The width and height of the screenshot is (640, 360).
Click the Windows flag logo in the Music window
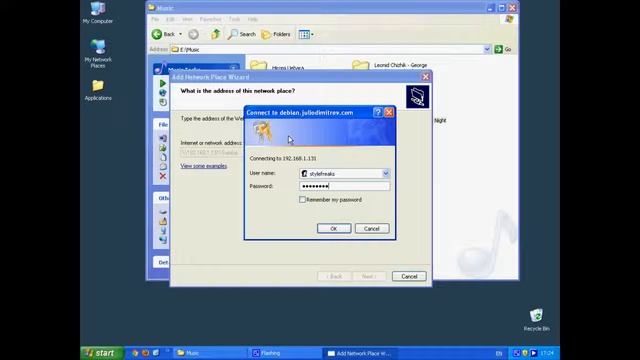(x=509, y=19)
